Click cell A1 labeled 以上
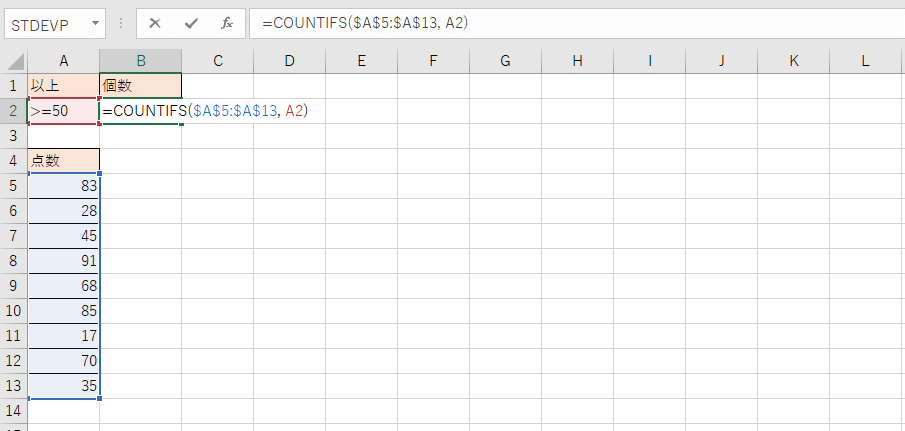Screen dimensions: 905x431 point(64,86)
